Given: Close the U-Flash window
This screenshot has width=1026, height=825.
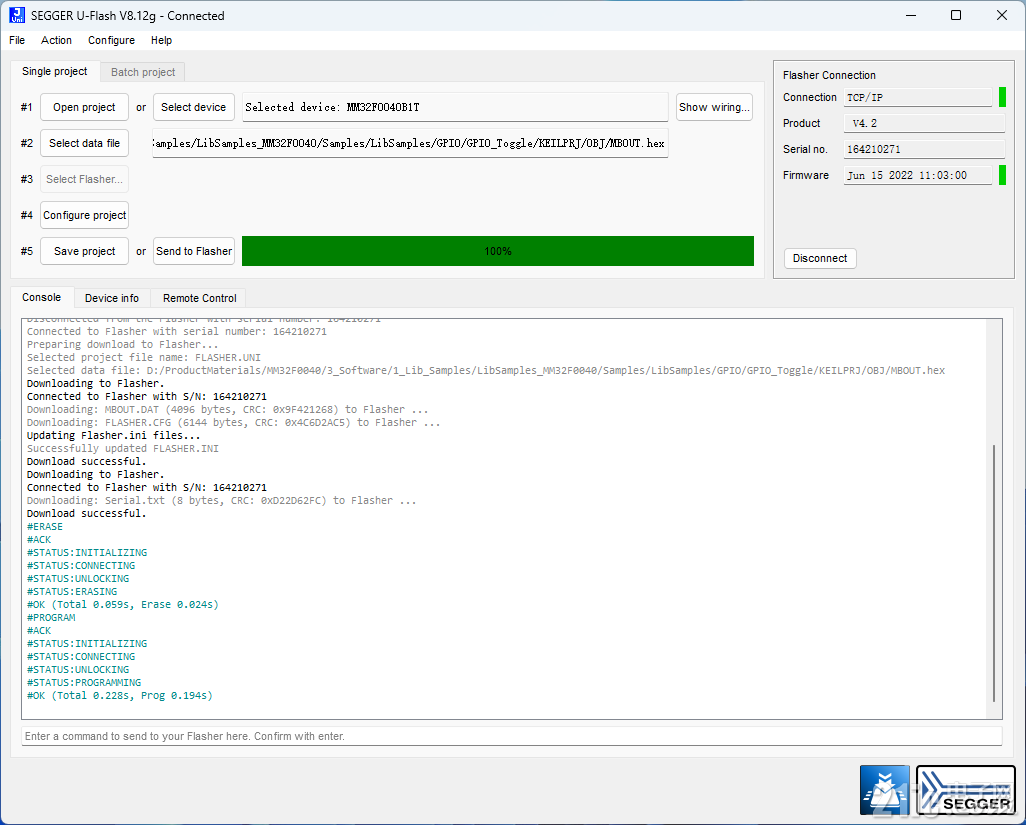Looking at the screenshot, I should point(1002,15).
